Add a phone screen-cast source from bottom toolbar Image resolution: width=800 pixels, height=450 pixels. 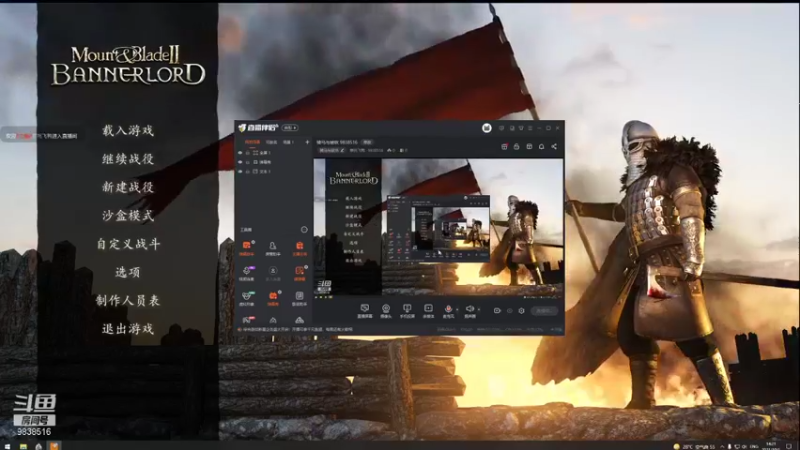[x=407, y=311]
